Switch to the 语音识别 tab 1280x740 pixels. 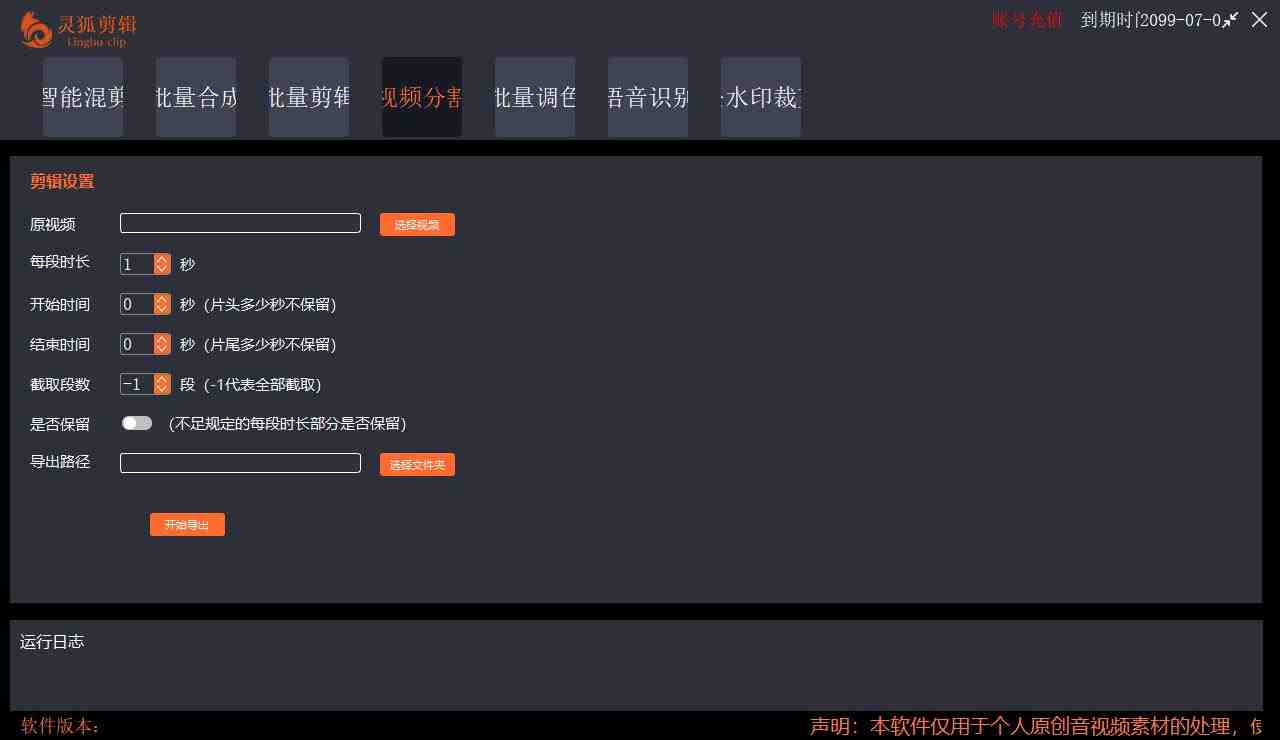click(x=648, y=97)
